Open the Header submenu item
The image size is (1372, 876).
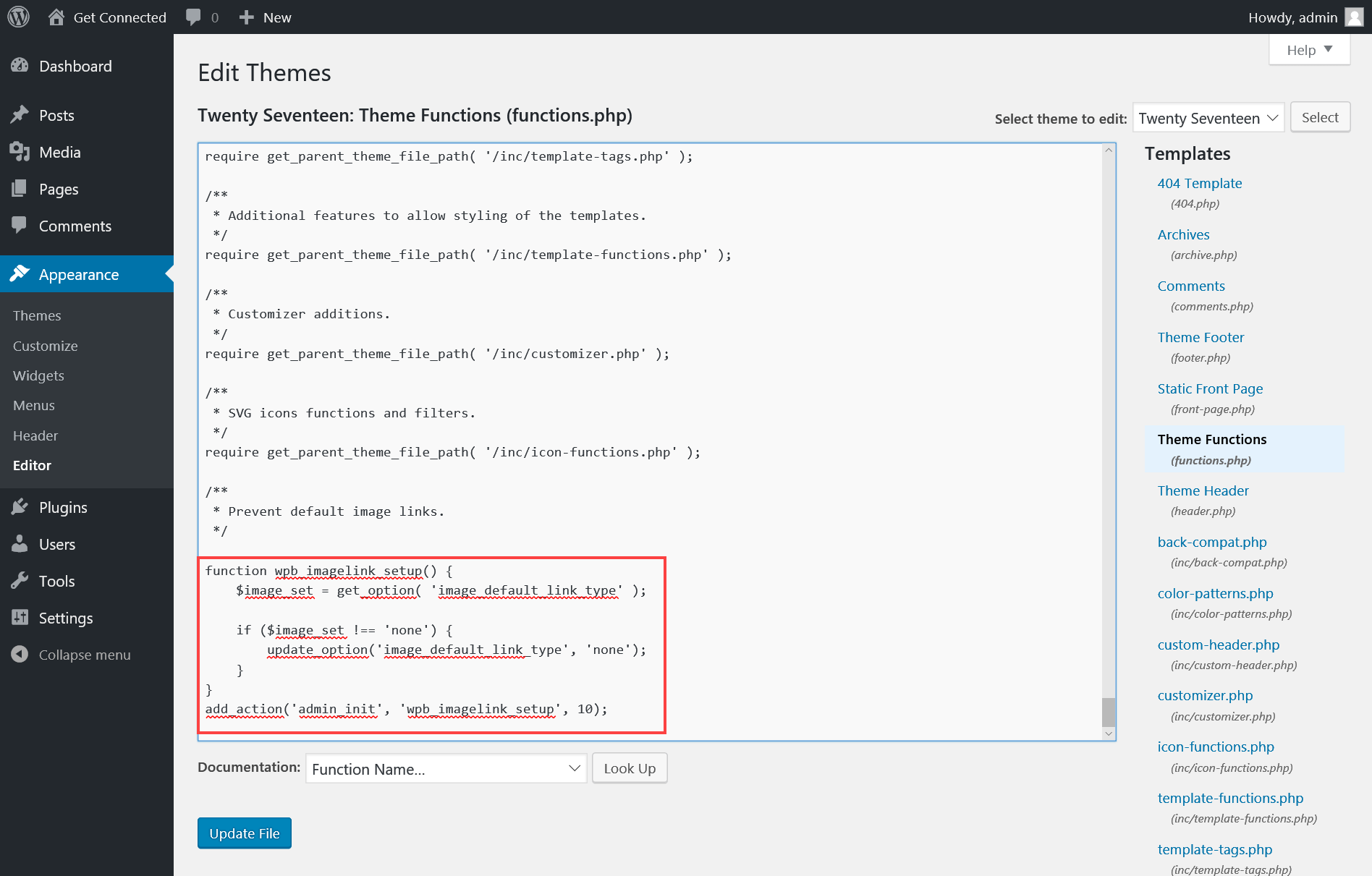click(35, 435)
